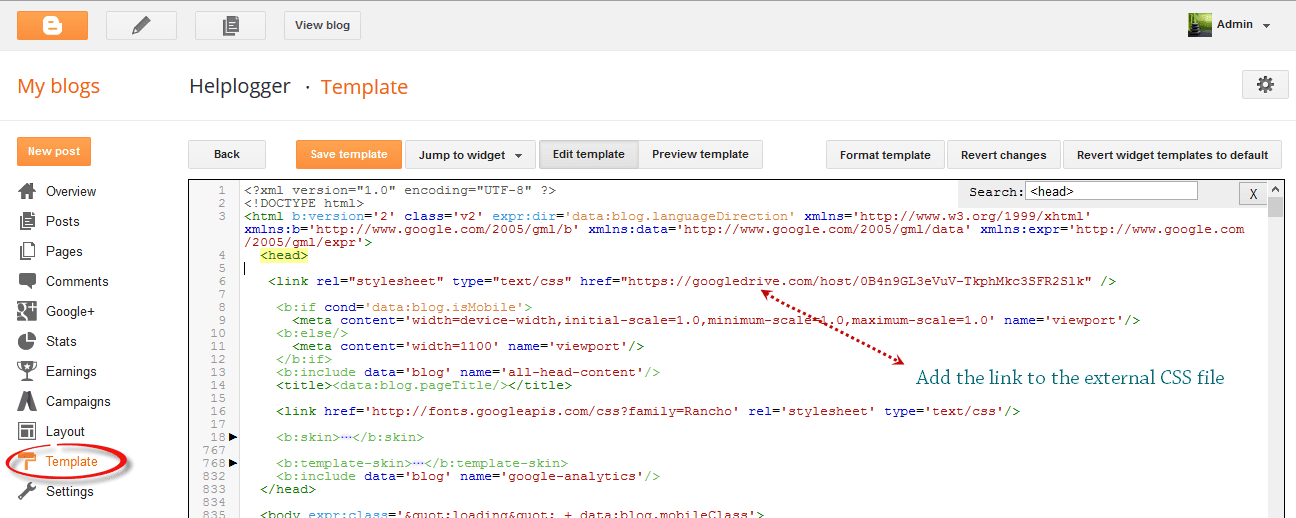Close the search box with X
The image size is (1296, 518).
click(1253, 194)
